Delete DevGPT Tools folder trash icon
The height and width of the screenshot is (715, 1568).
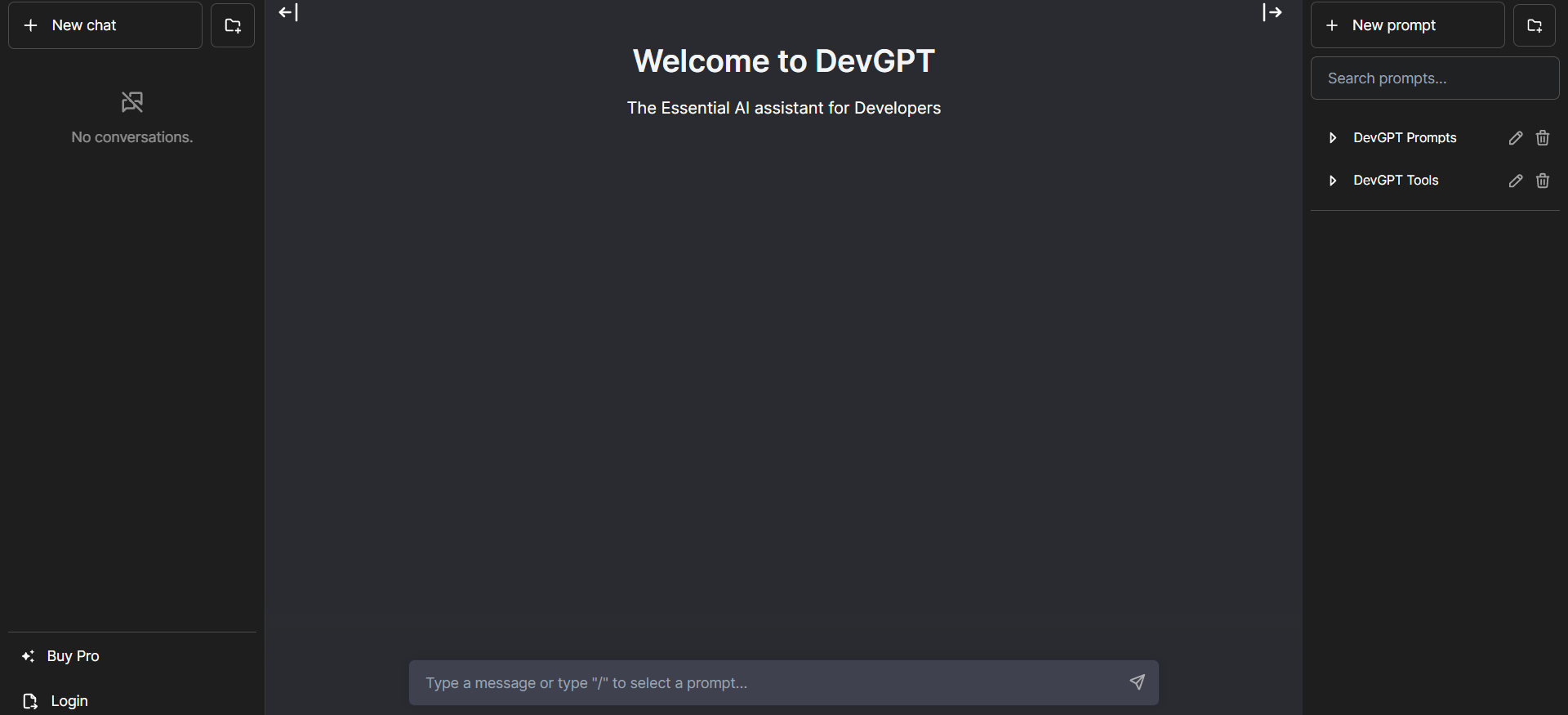1543,181
